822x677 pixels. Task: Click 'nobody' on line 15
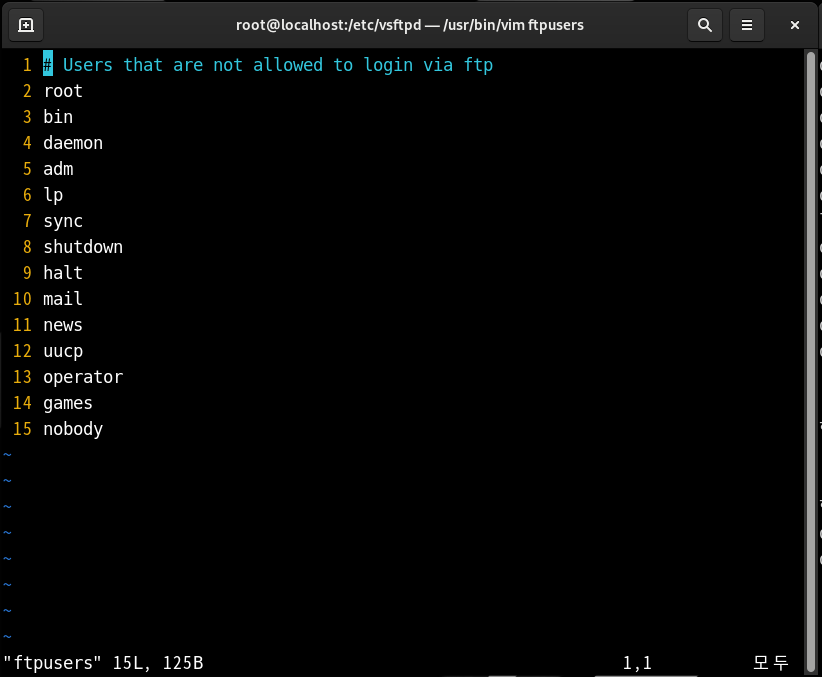click(x=73, y=429)
